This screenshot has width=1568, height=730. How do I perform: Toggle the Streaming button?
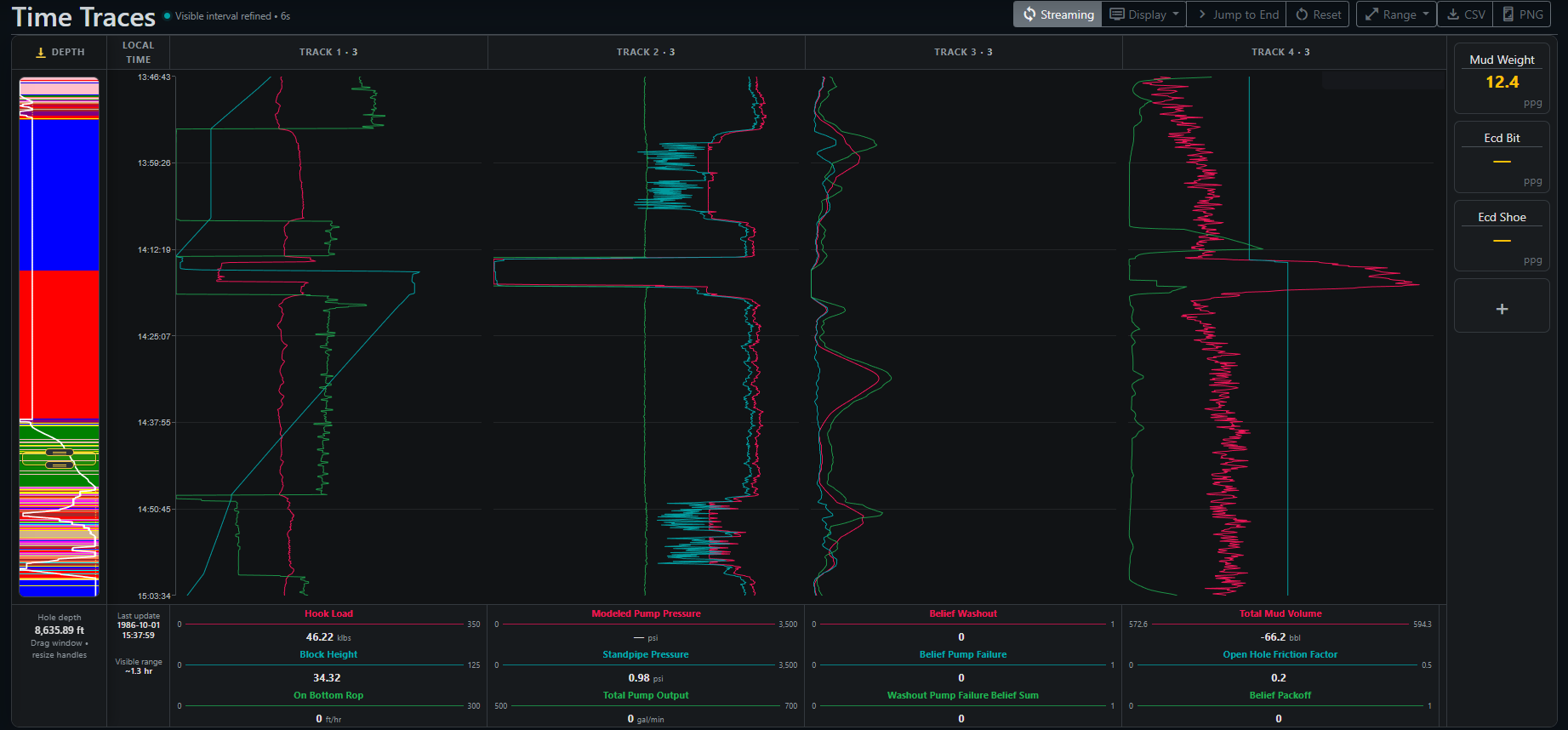tap(1058, 14)
